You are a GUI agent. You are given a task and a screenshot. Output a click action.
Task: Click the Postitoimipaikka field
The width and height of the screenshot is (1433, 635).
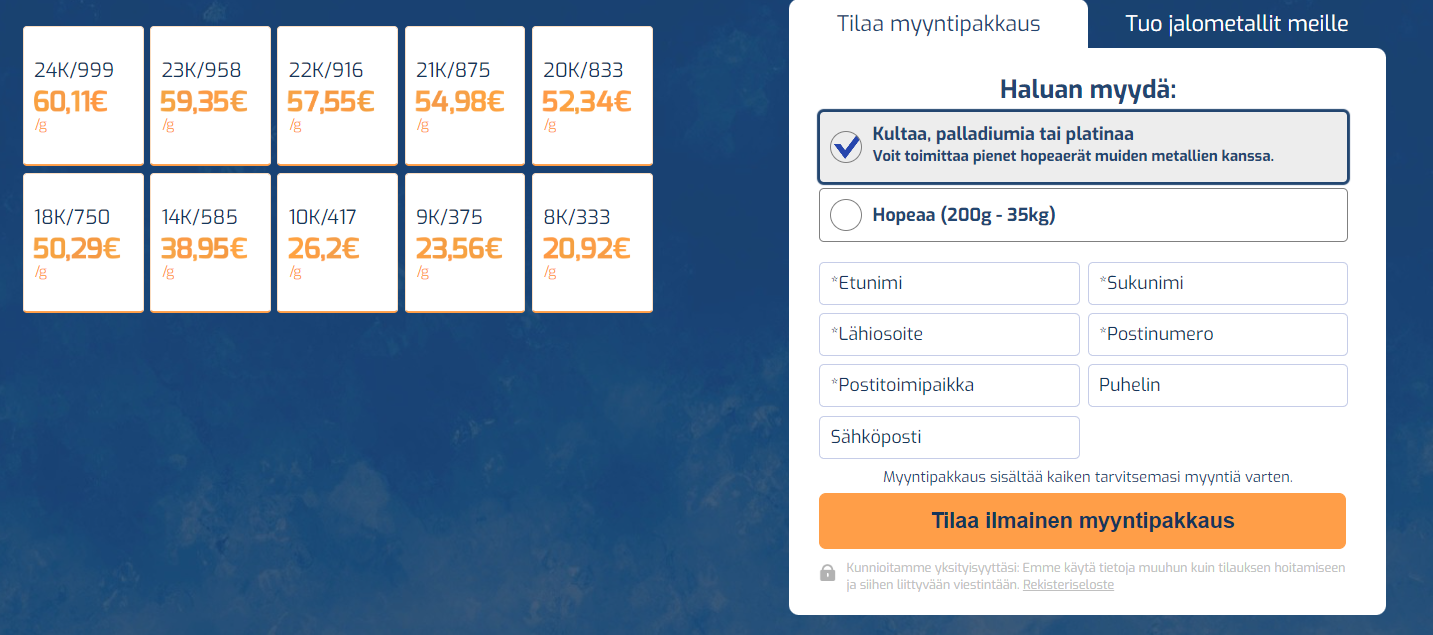tap(949, 385)
